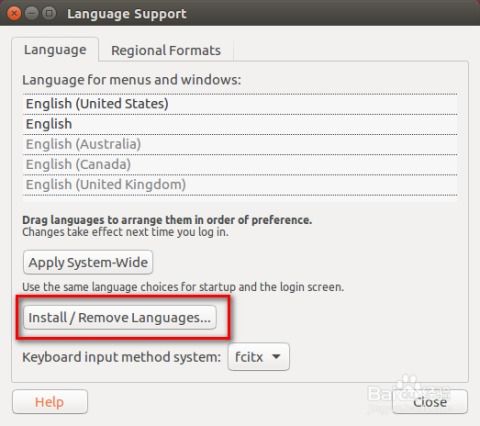This screenshot has width=480, height=426.
Task: Click the 'Keyboard input method system' label
Action: coord(121,357)
